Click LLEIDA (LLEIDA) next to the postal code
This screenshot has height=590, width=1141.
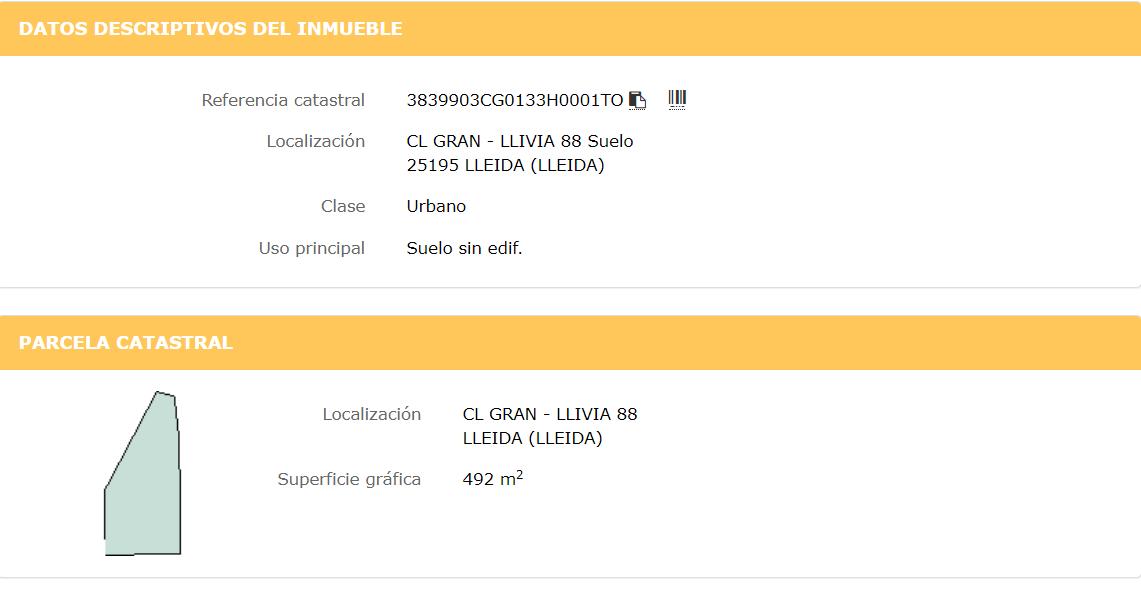(535, 165)
